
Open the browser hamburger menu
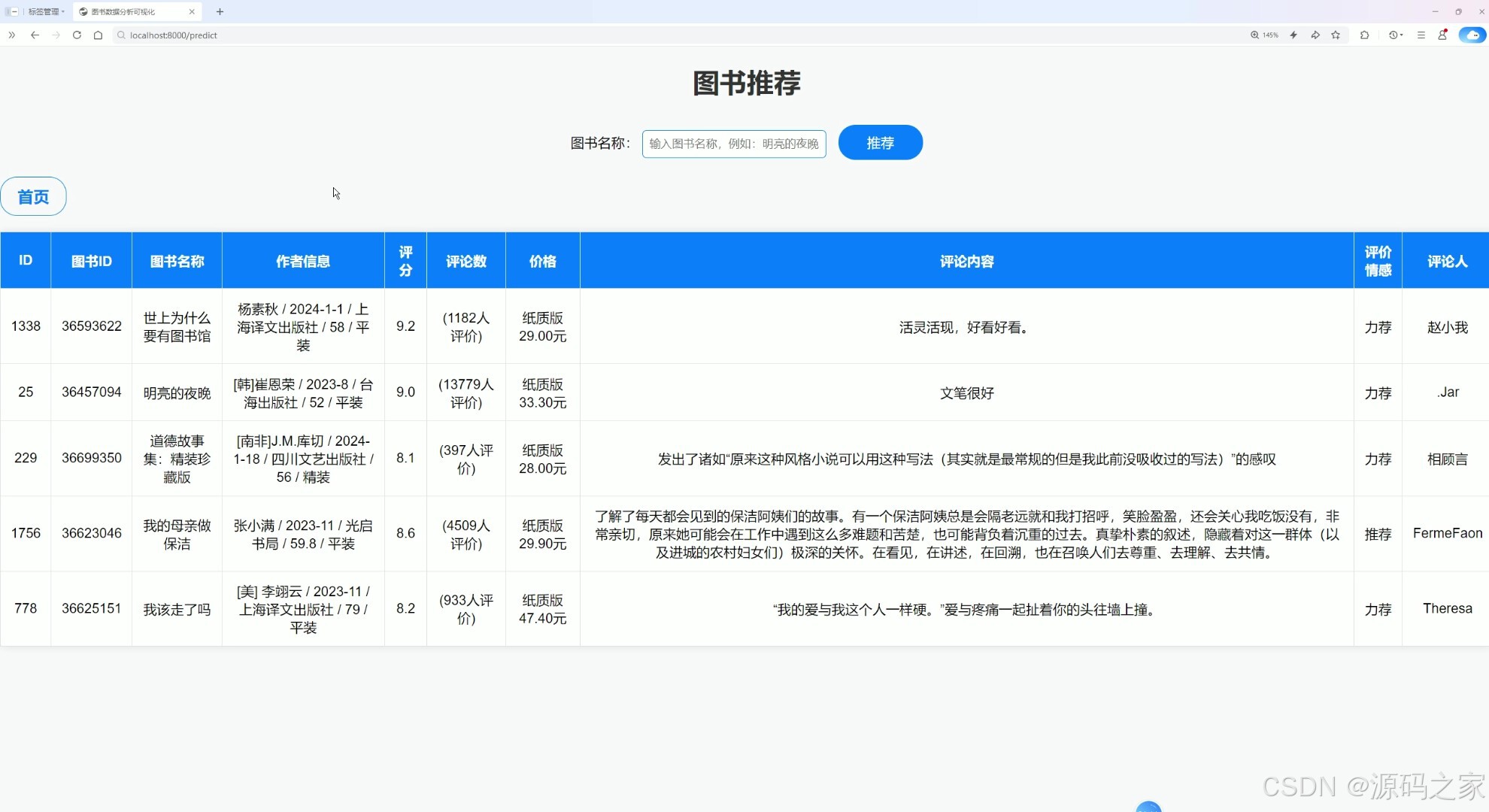[x=1421, y=35]
